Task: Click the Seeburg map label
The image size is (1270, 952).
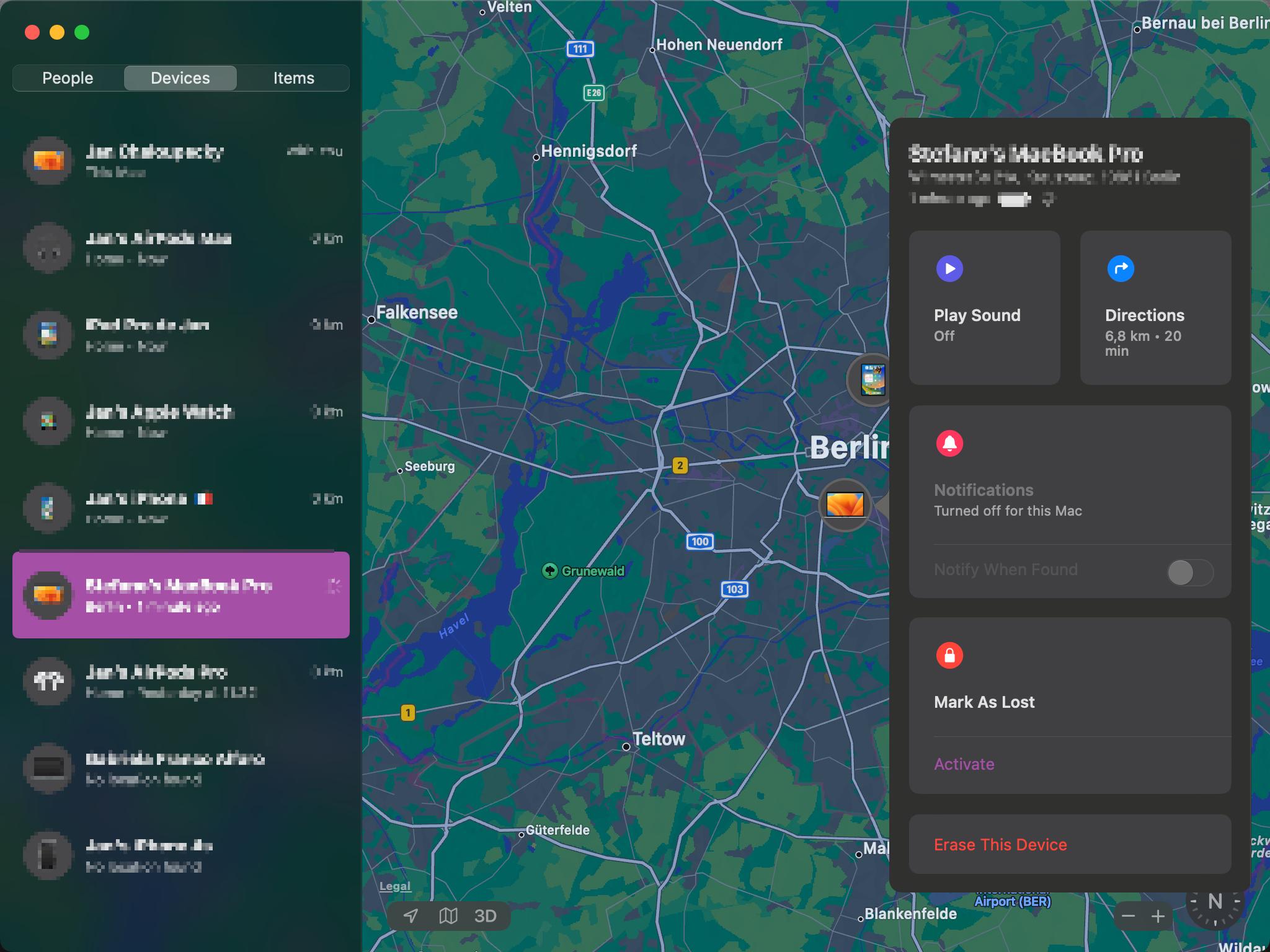Action: point(429,466)
